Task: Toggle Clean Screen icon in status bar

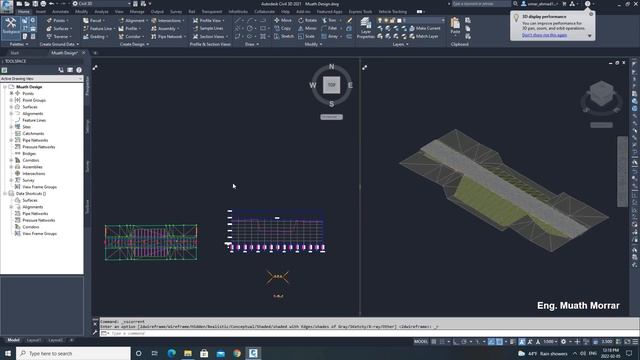Action: (627, 342)
